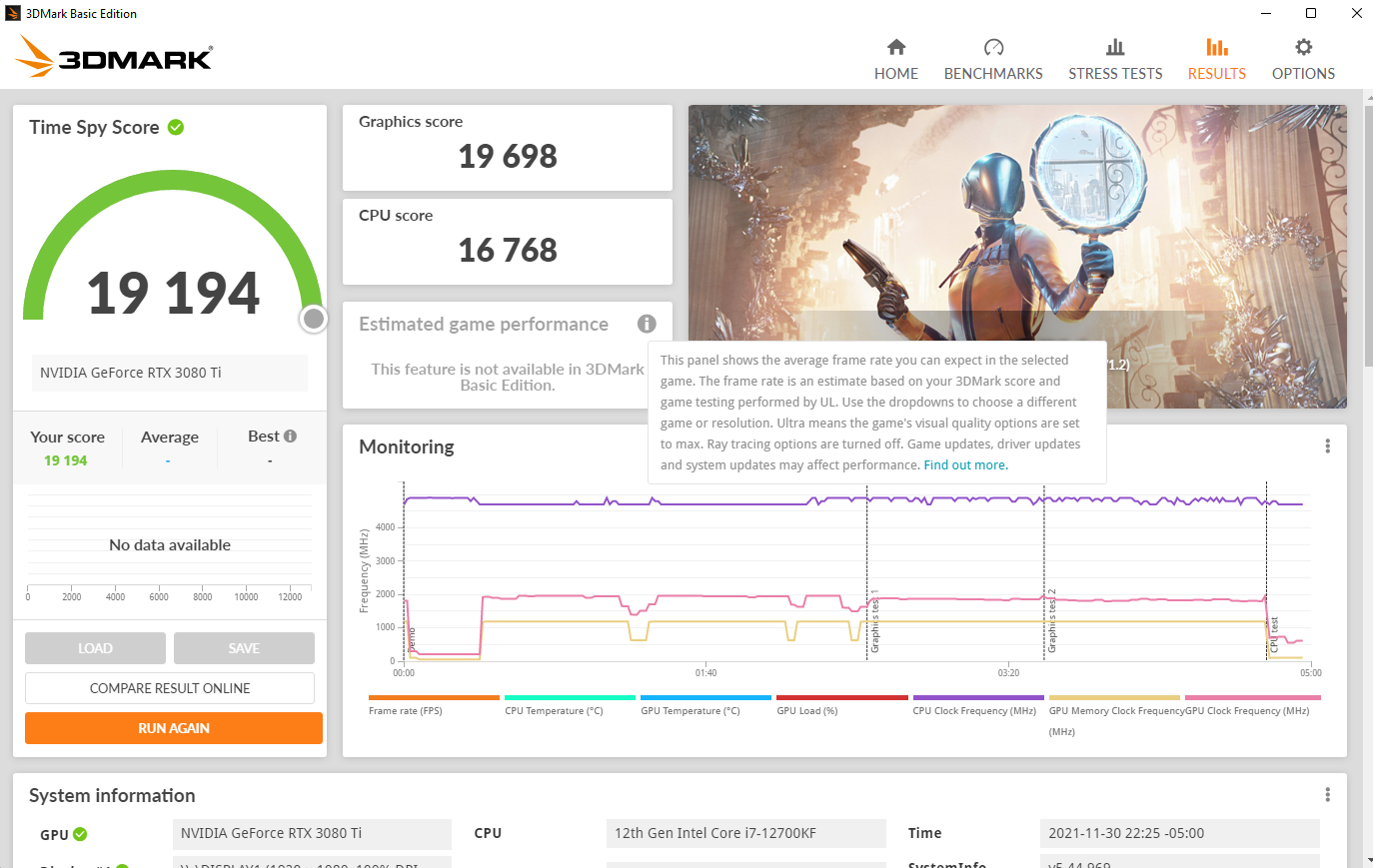The image size is (1373, 868).
Task: Open Options via the gear icon
Action: coord(1303,47)
